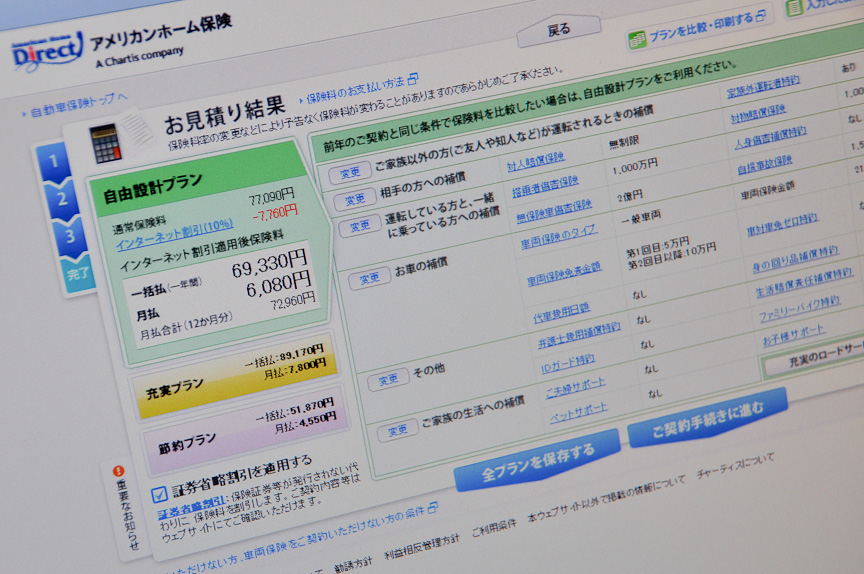The image size is (864, 574).
Task: Open プランを比較・印刷する
Action: point(700,28)
